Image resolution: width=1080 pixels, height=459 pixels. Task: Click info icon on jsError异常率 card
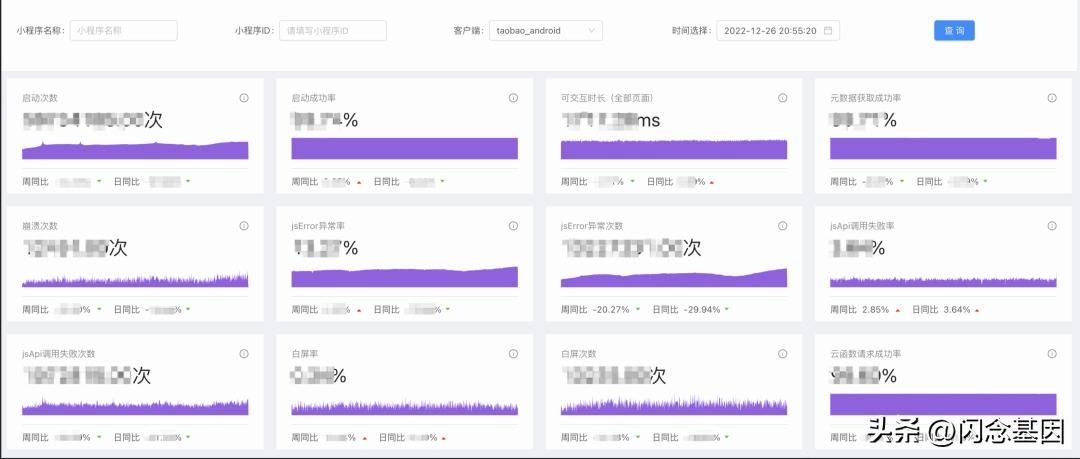point(513,226)
